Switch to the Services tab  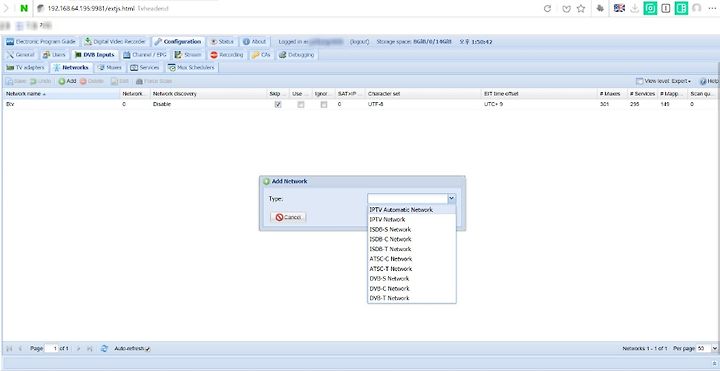click(145, 67)
